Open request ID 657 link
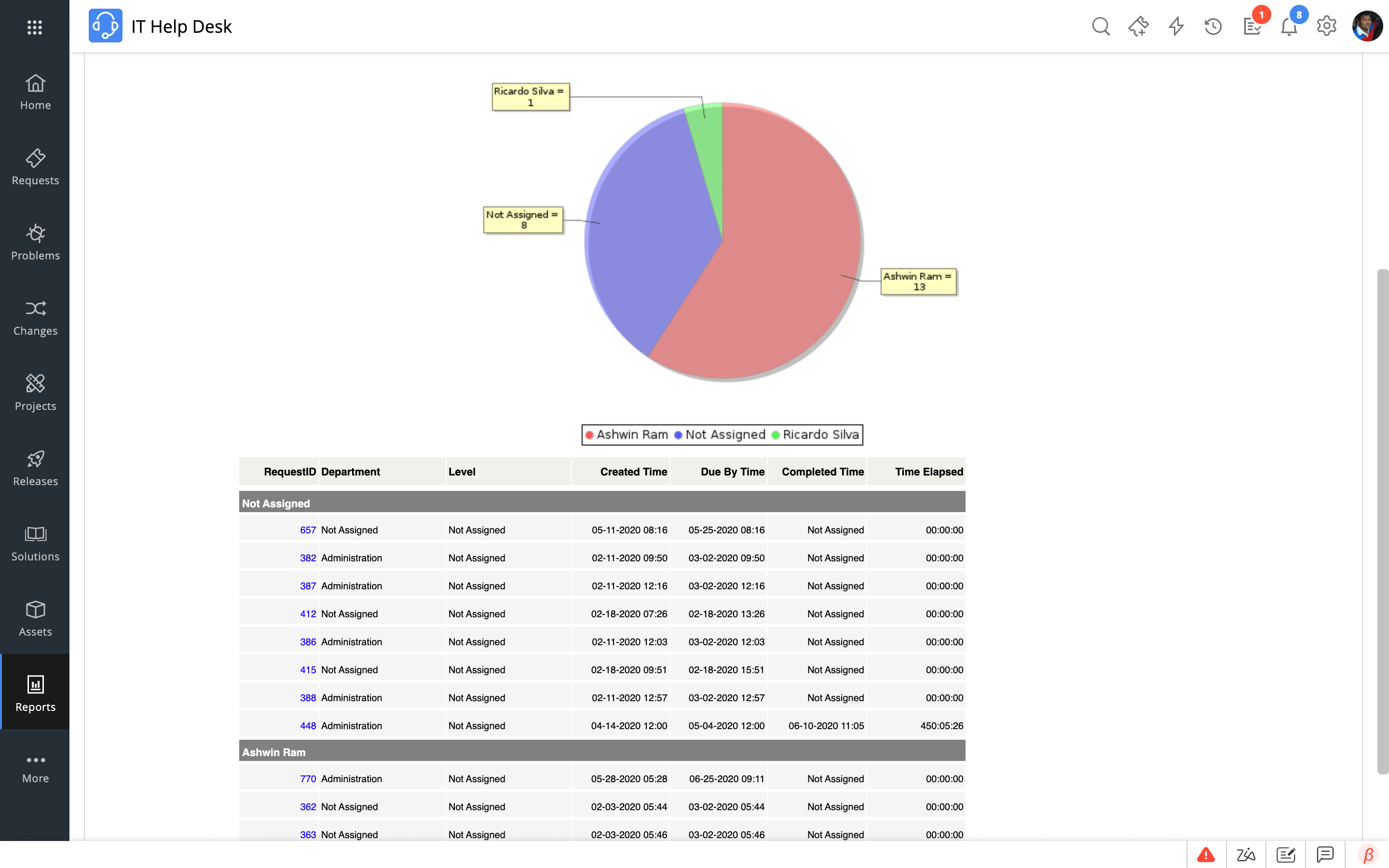1389x868 pixels. pos(308,530)
